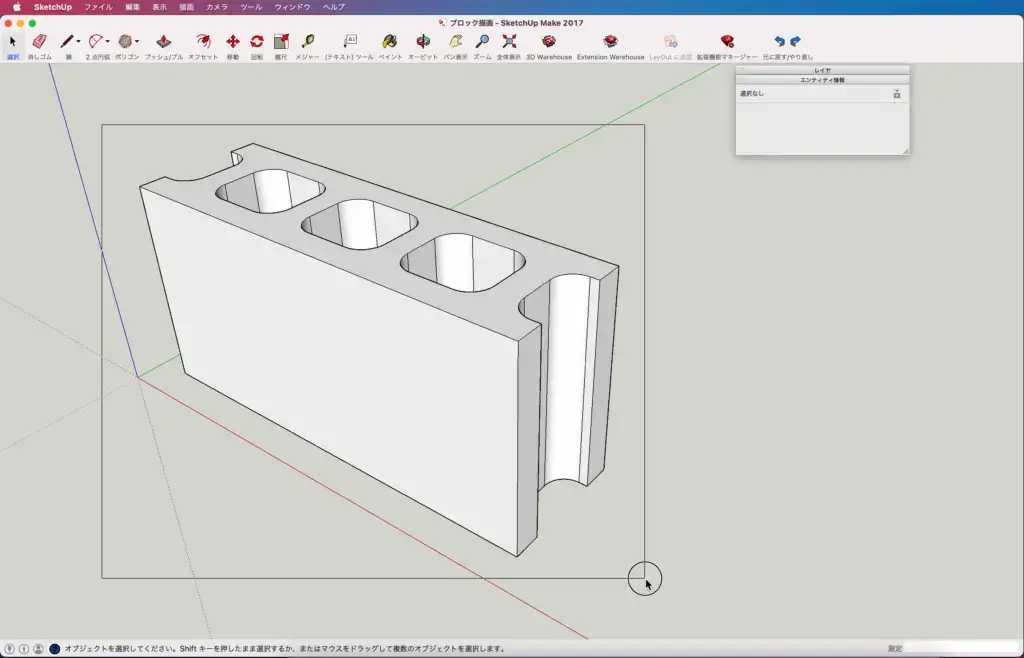Image resolution: width=1024 pixels, height=658 pixels.
Task: Expand the arc tool dropdown arrow
Action: 108,42
